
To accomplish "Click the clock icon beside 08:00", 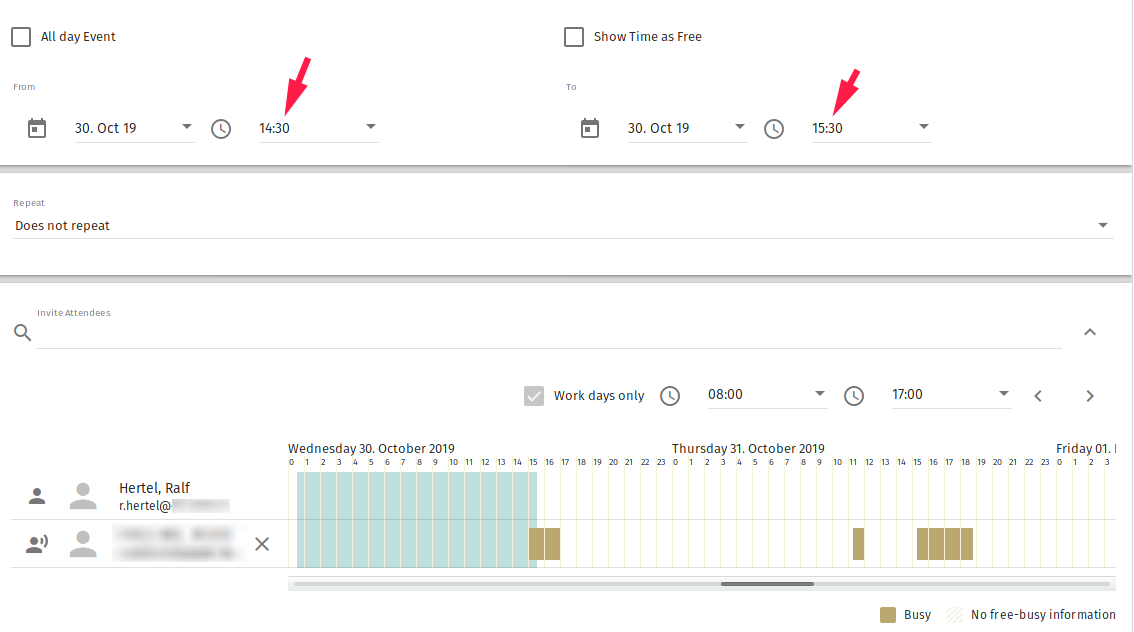I will tap(670, 396).
